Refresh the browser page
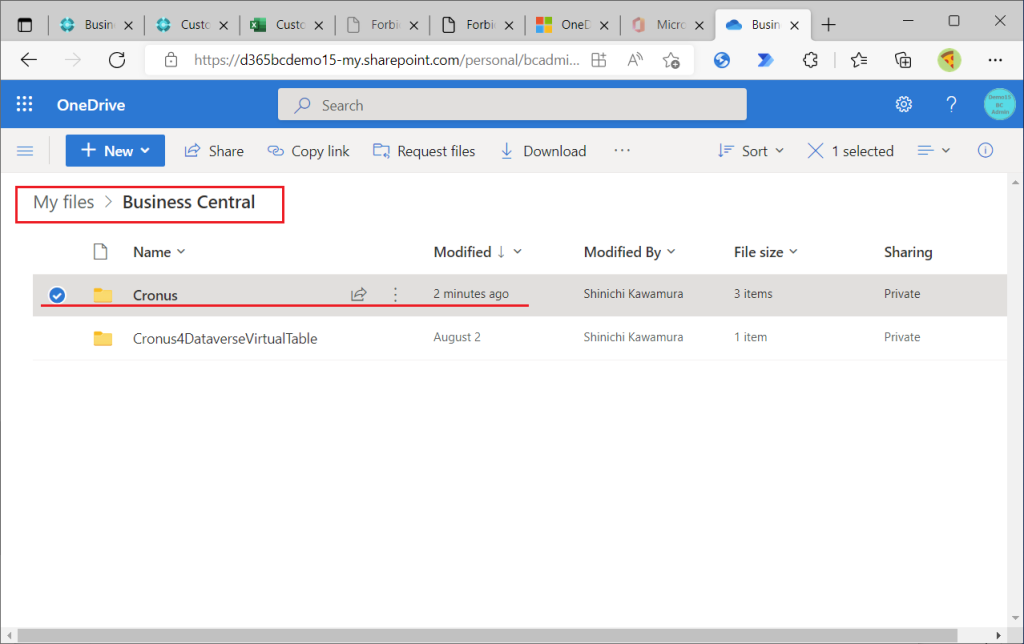This screenshot has height=644, width=1024. click(117, 60)
